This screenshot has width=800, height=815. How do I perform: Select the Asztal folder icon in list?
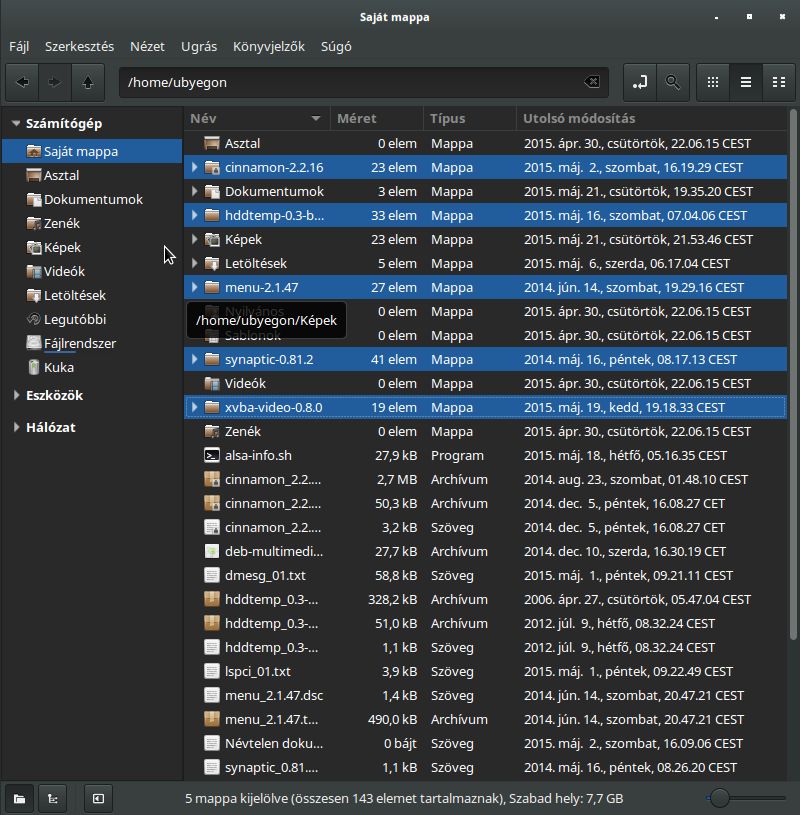point(212,143)
